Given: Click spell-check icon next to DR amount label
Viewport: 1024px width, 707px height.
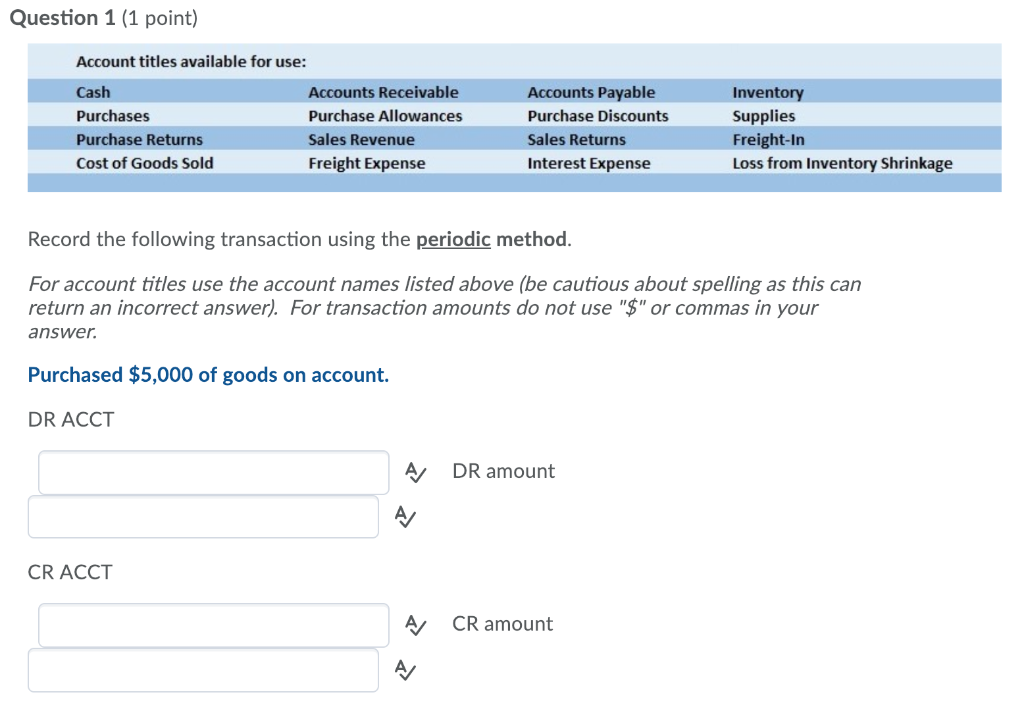Looking at the screenshot, I should pos(415,471).
